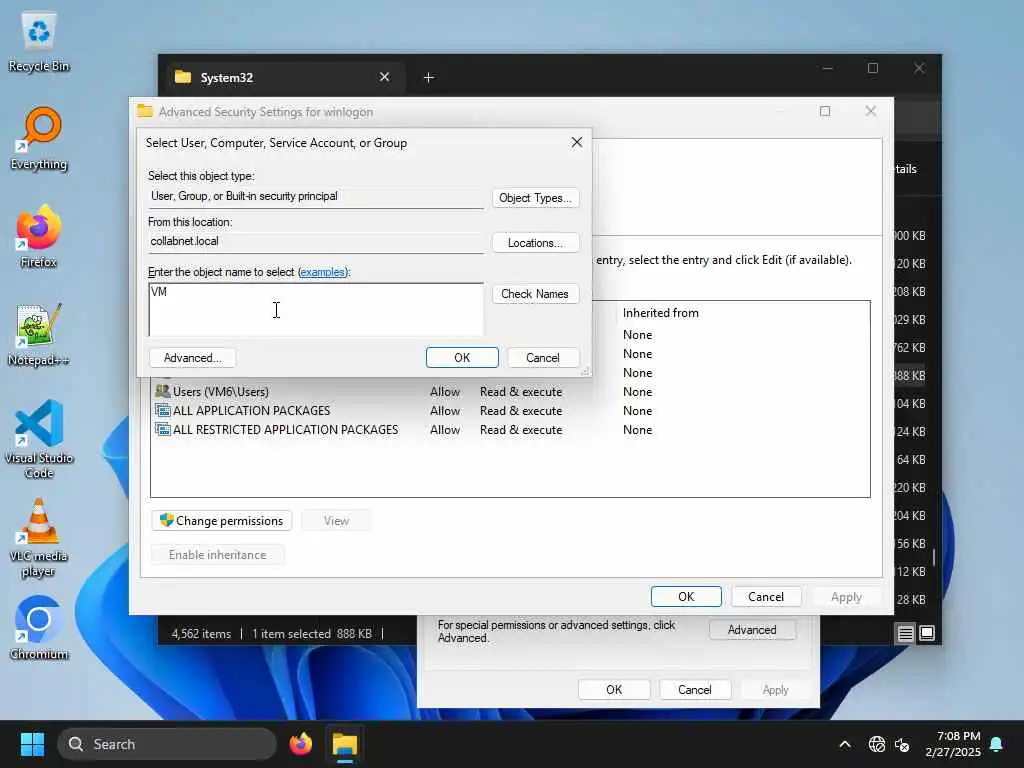Screen dimensions: 1024x768
Task: Switch File Explorer to details view icon
Action: coord(905,633)
